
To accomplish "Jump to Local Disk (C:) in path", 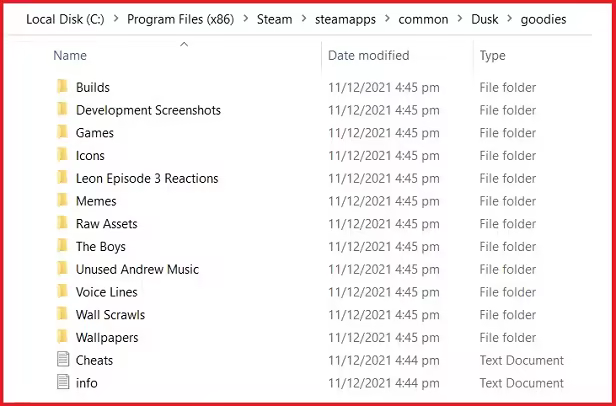I will [x=68, y=18].
